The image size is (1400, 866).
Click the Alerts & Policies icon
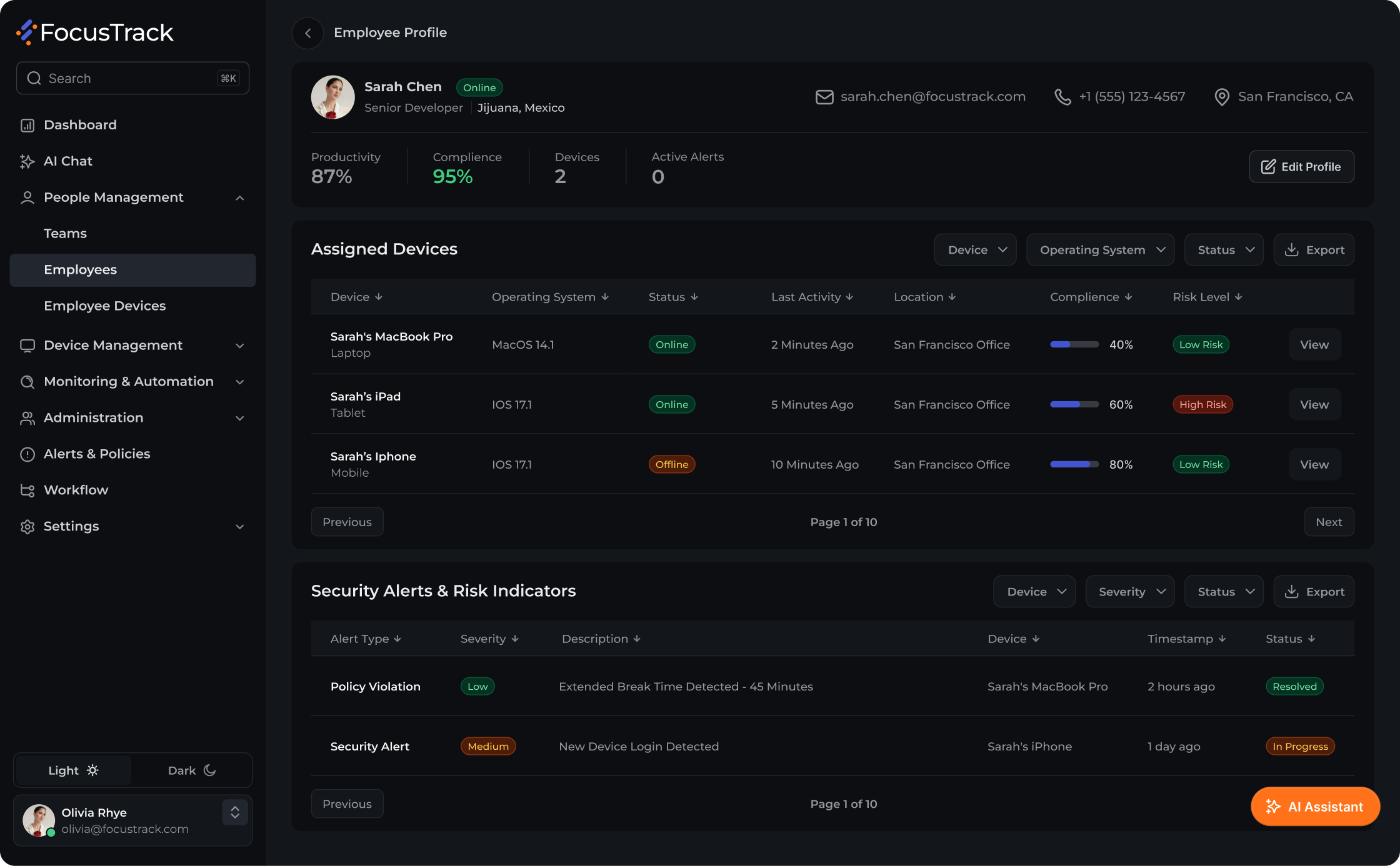pyautogui.click(x=27, y=454)
